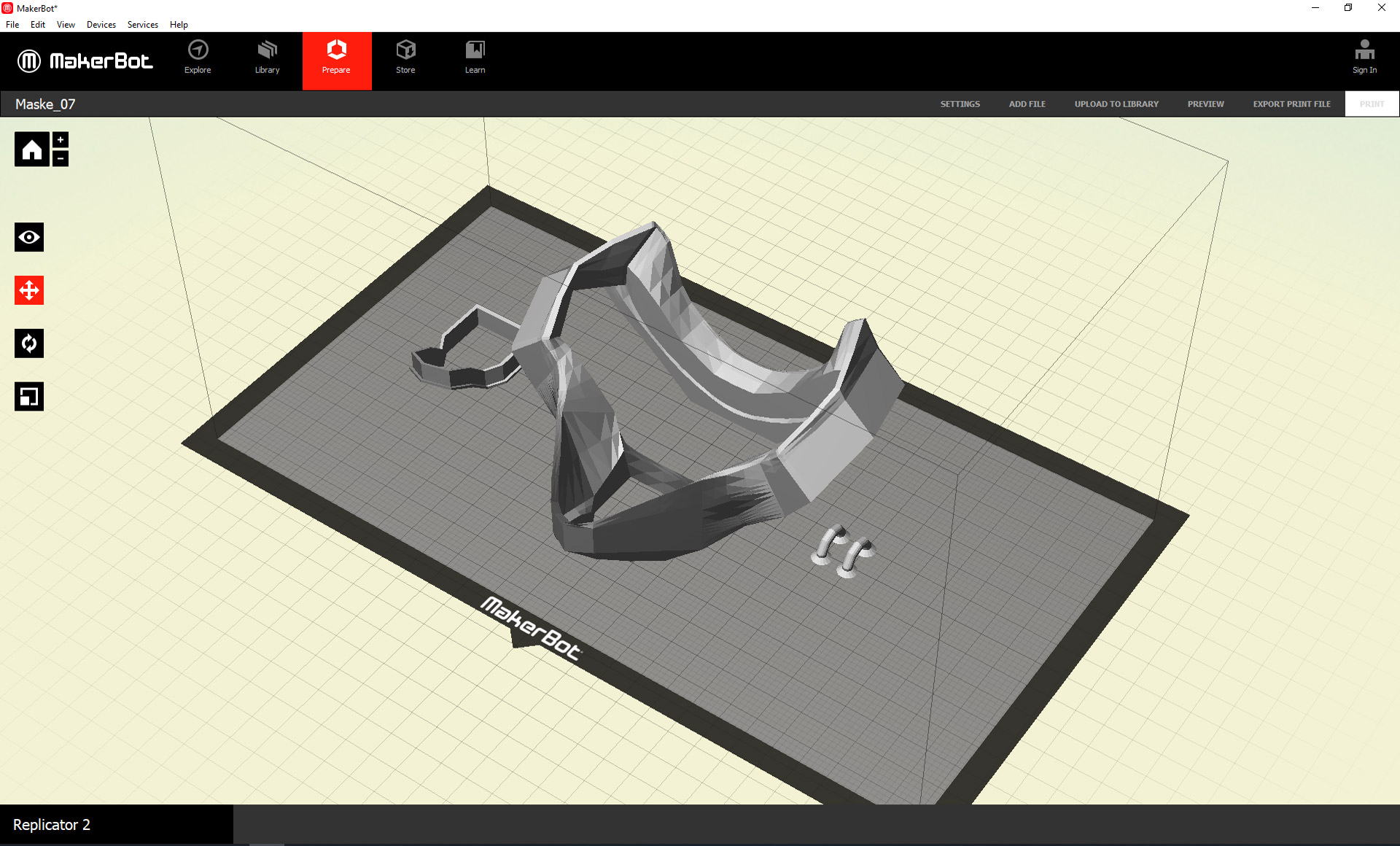The image size is (1400, 846).
Task: Restore down the MakerBot window
Action: (1348, 8)
